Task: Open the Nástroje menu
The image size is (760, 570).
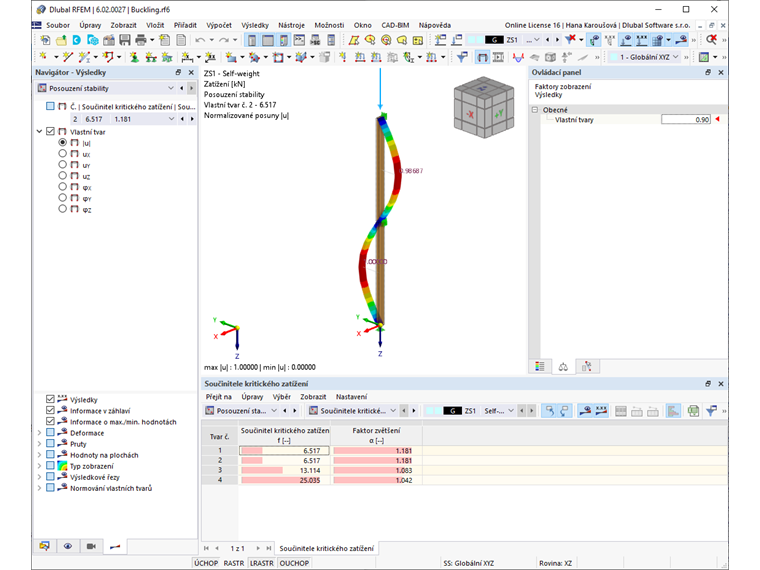Action: [291, 25]
